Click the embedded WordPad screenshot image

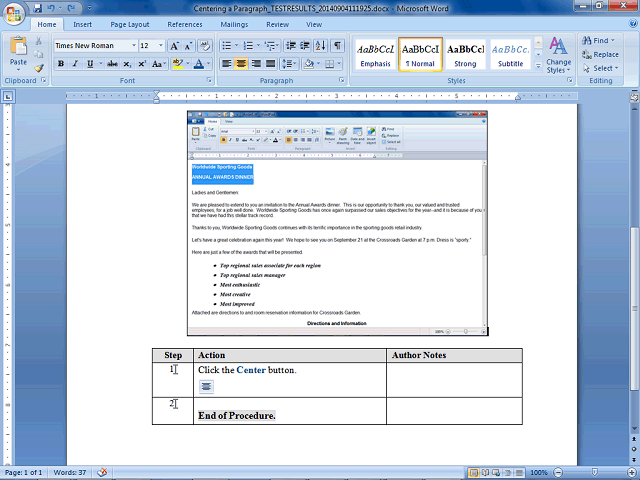tap(338, 223)
